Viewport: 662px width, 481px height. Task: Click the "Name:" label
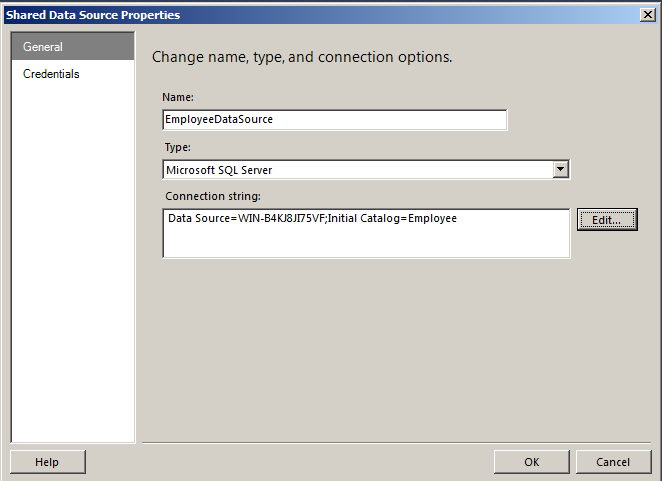coord(177,97)
